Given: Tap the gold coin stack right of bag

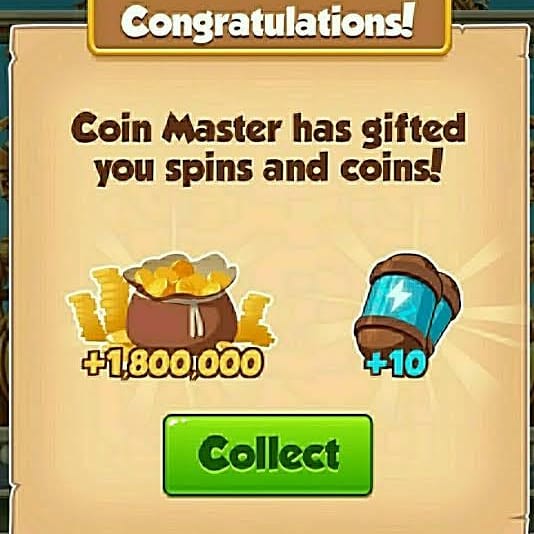Looking at the screenshot, I should (255, 320).
